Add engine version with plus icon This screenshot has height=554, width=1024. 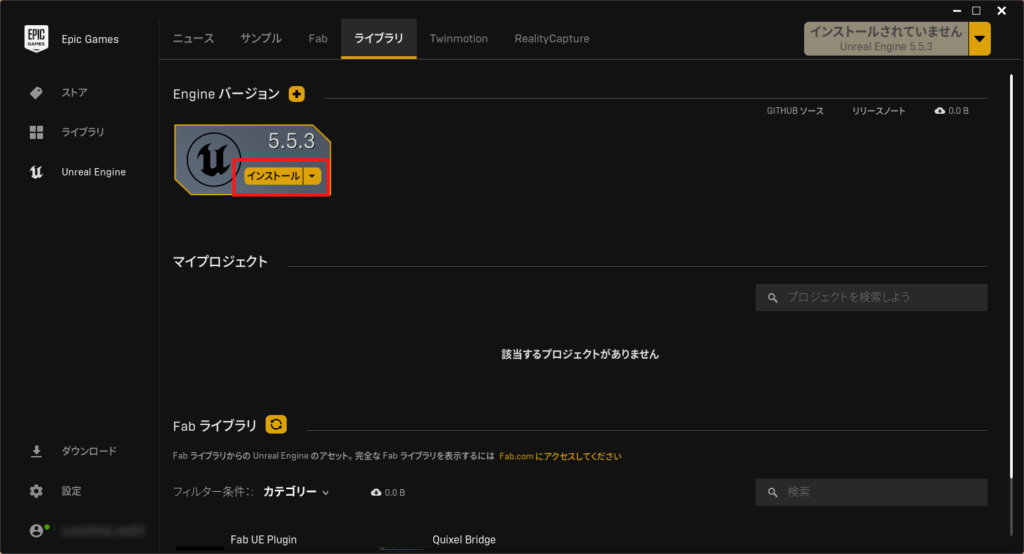point(297,94)
